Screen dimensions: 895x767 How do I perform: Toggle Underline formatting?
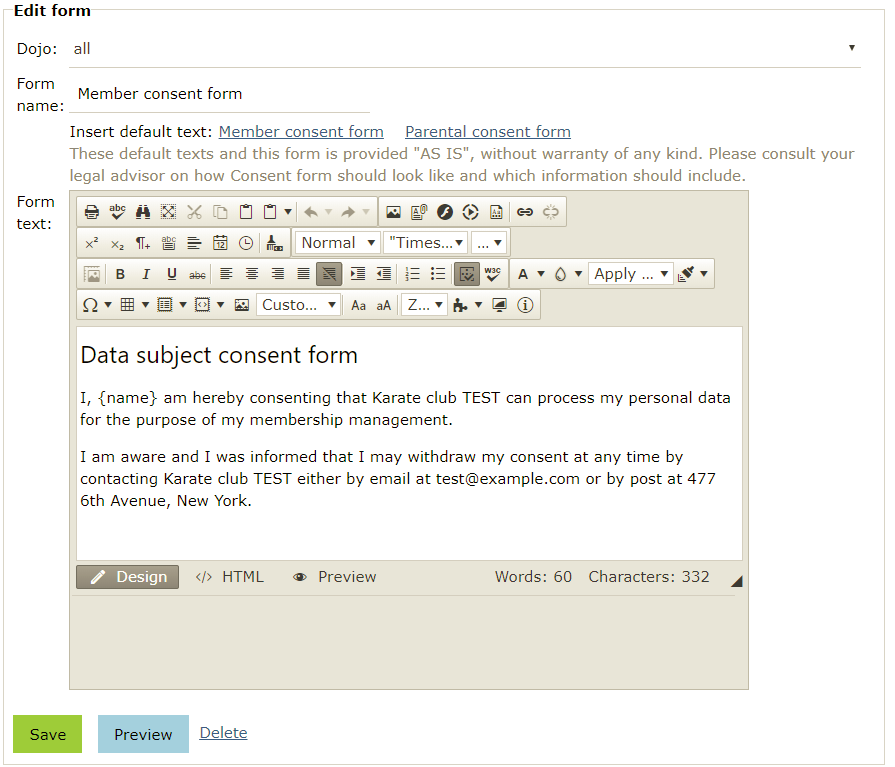pyautogui.click(x=171, y=274)
